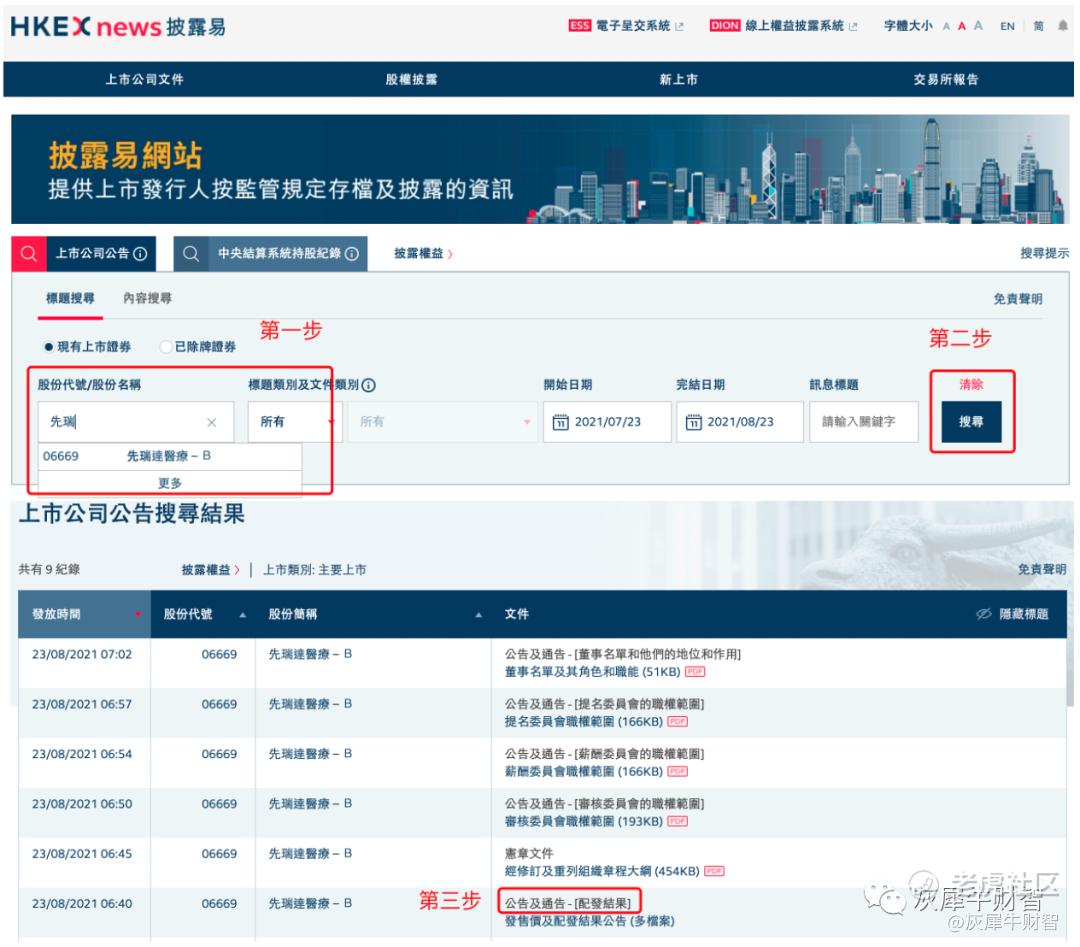Select 現有上市證券 radio button
1080x947 pixels.
coord(48,346)
